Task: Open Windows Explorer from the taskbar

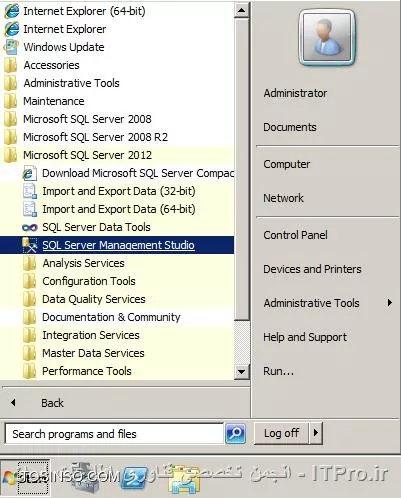Action: tap(183, 479)
